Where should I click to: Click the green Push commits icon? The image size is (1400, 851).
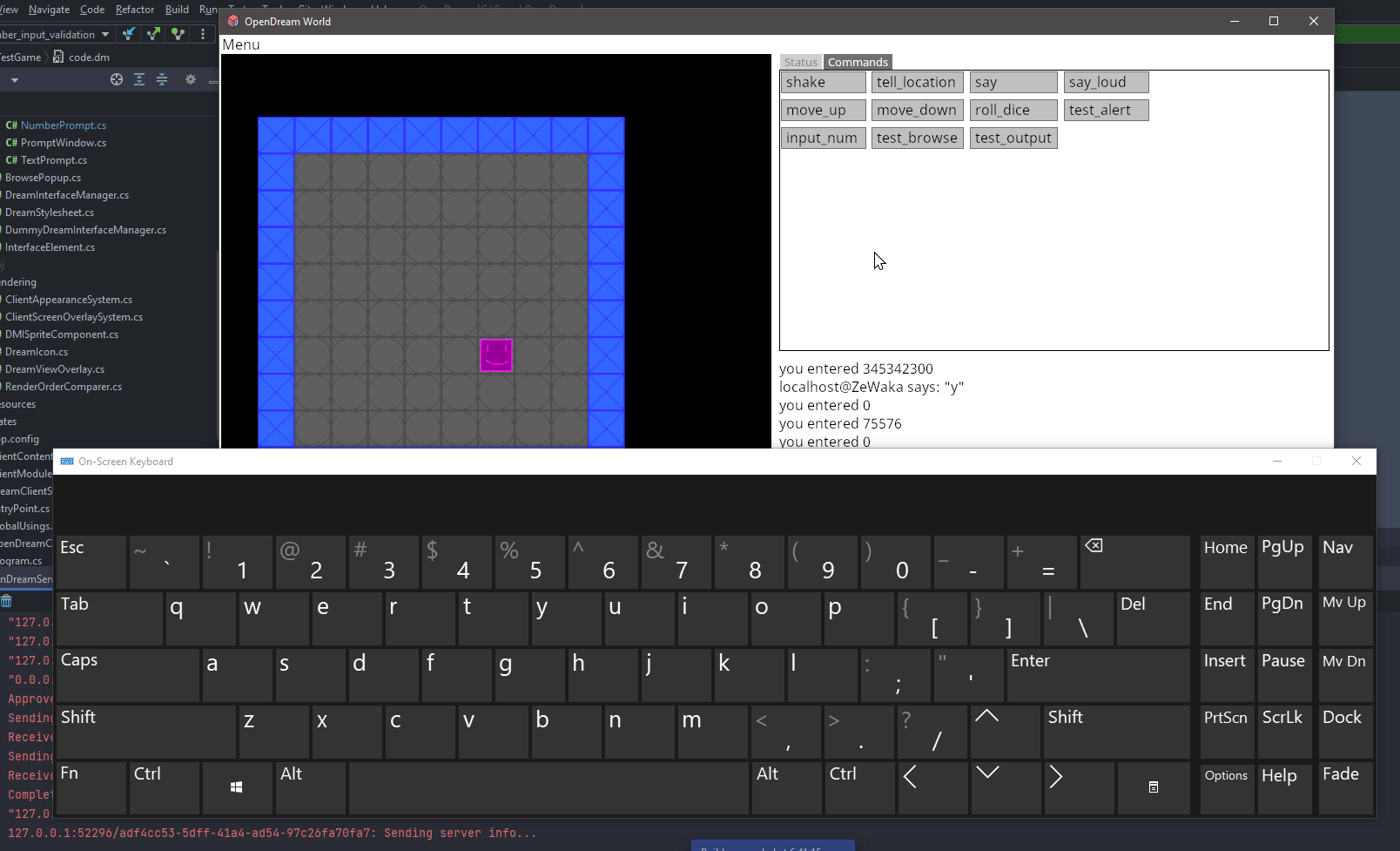154,33
